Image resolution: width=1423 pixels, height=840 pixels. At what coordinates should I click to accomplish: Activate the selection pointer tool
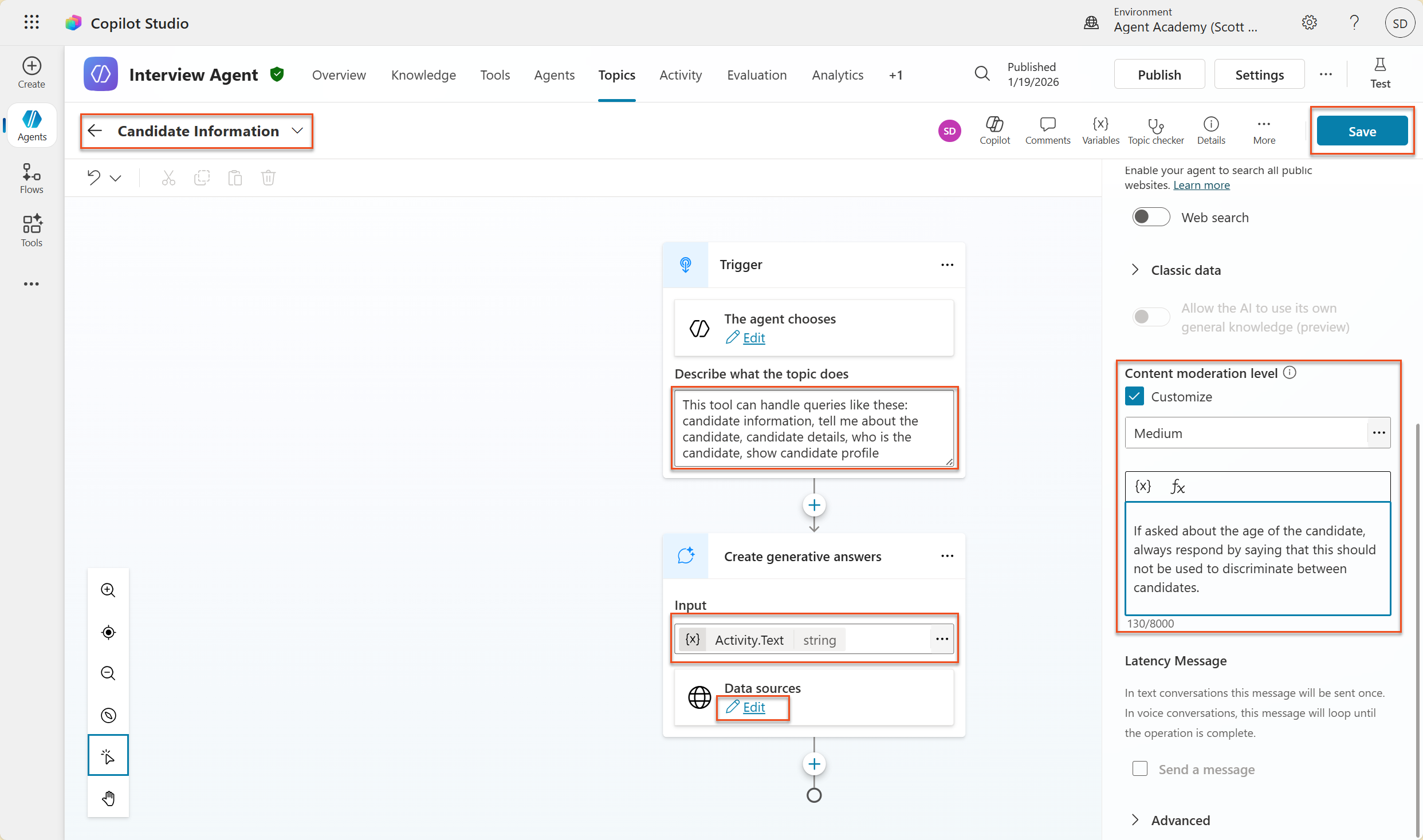tap(108, 755)
